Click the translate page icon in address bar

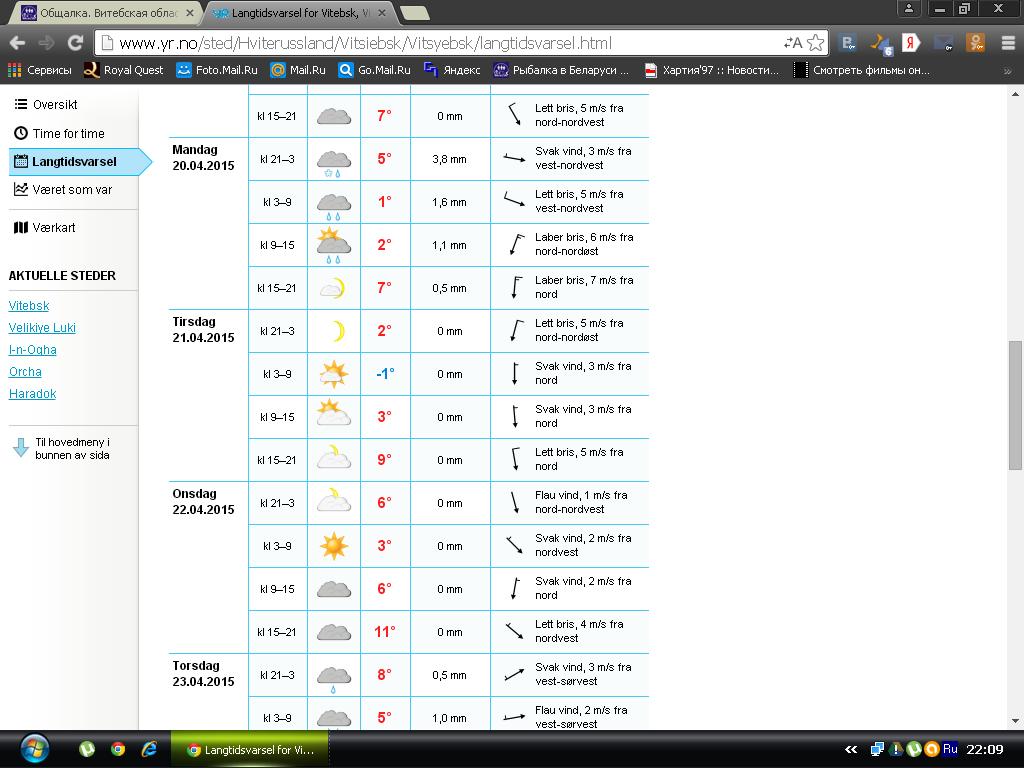click(x=793, y=43)
